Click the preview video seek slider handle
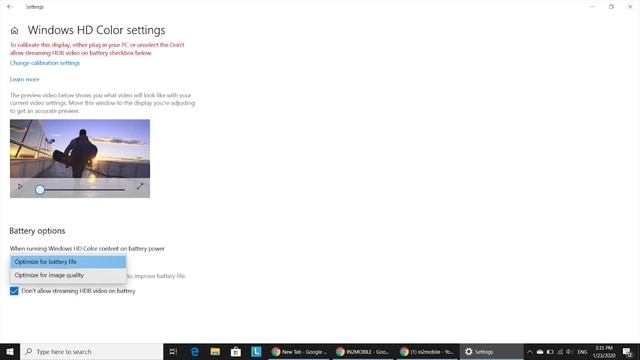This screenshot has width=640, height=360. [40, 189]
